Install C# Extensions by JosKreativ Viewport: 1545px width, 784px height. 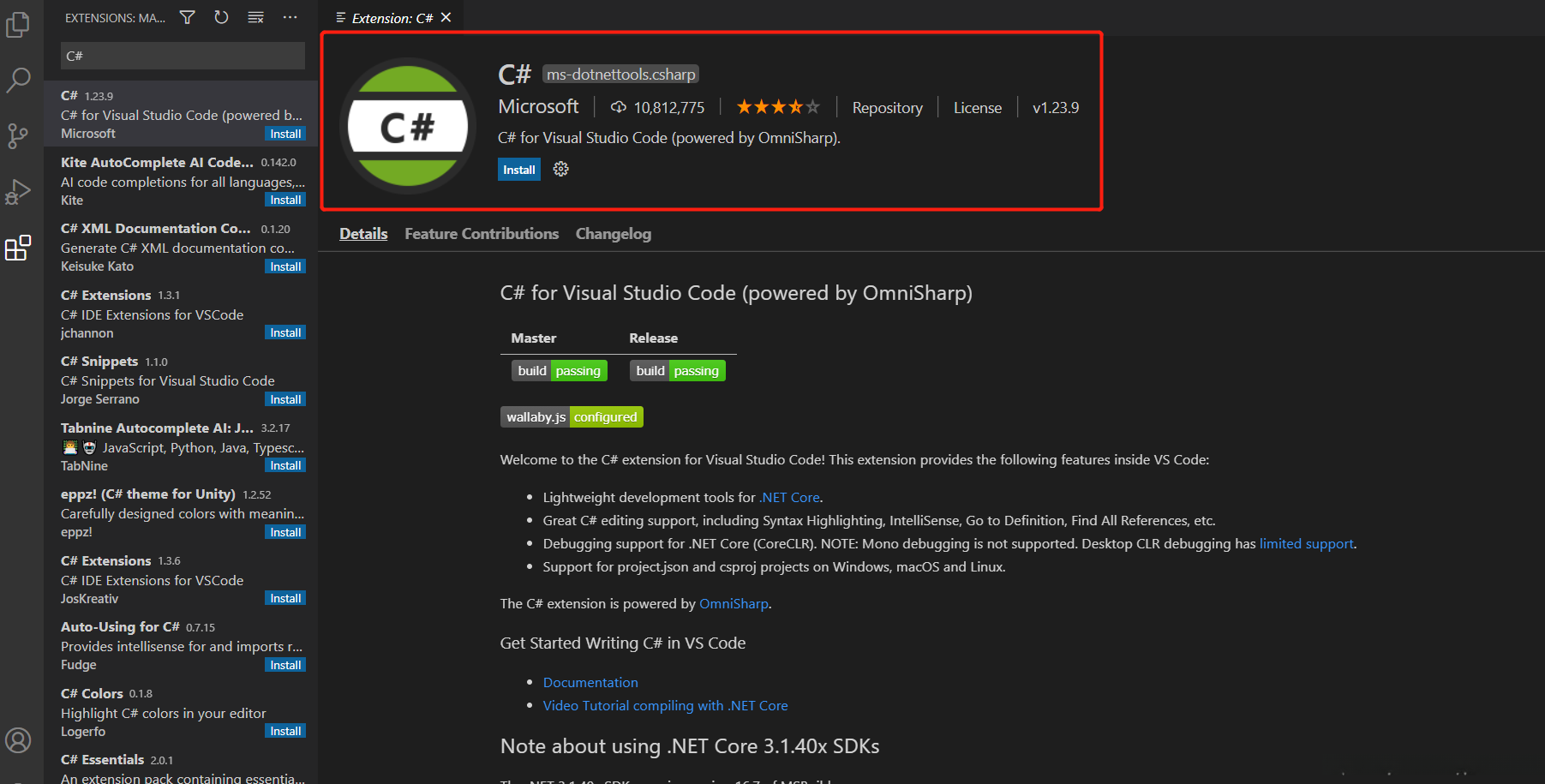[x=285, y=598]
